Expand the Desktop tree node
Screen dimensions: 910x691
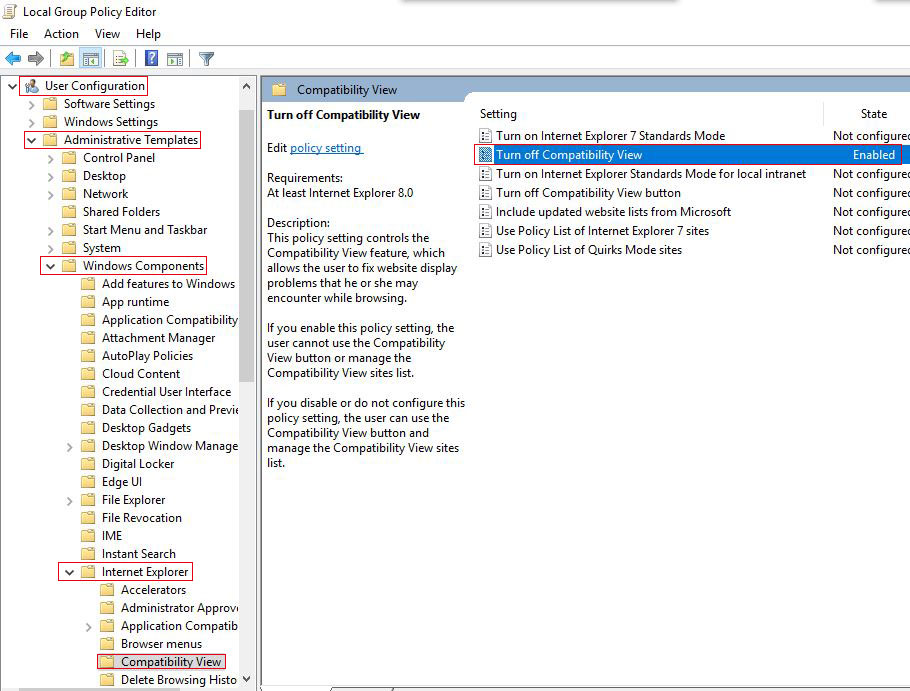point(50,176)
